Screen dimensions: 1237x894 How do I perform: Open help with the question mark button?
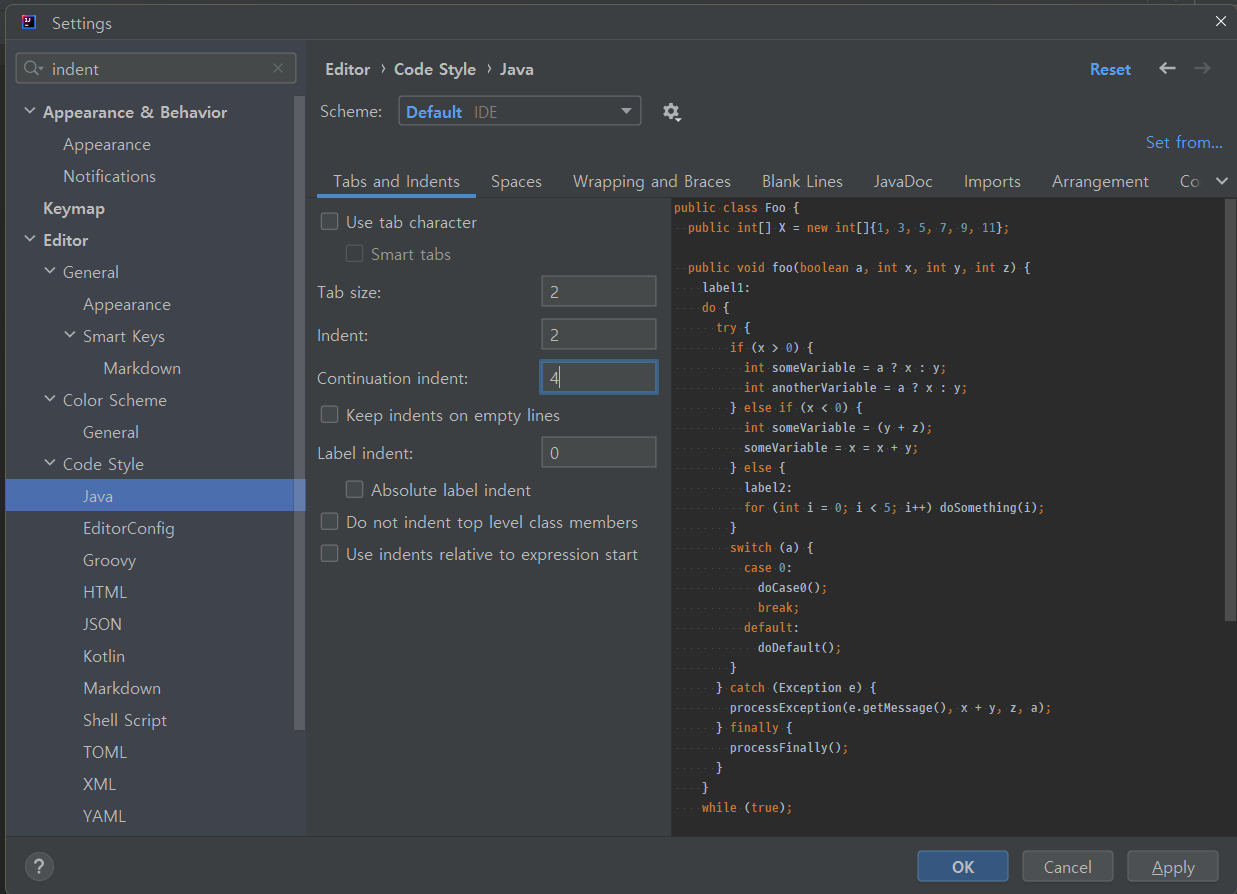pyautogui.click(x=38, y=866)
